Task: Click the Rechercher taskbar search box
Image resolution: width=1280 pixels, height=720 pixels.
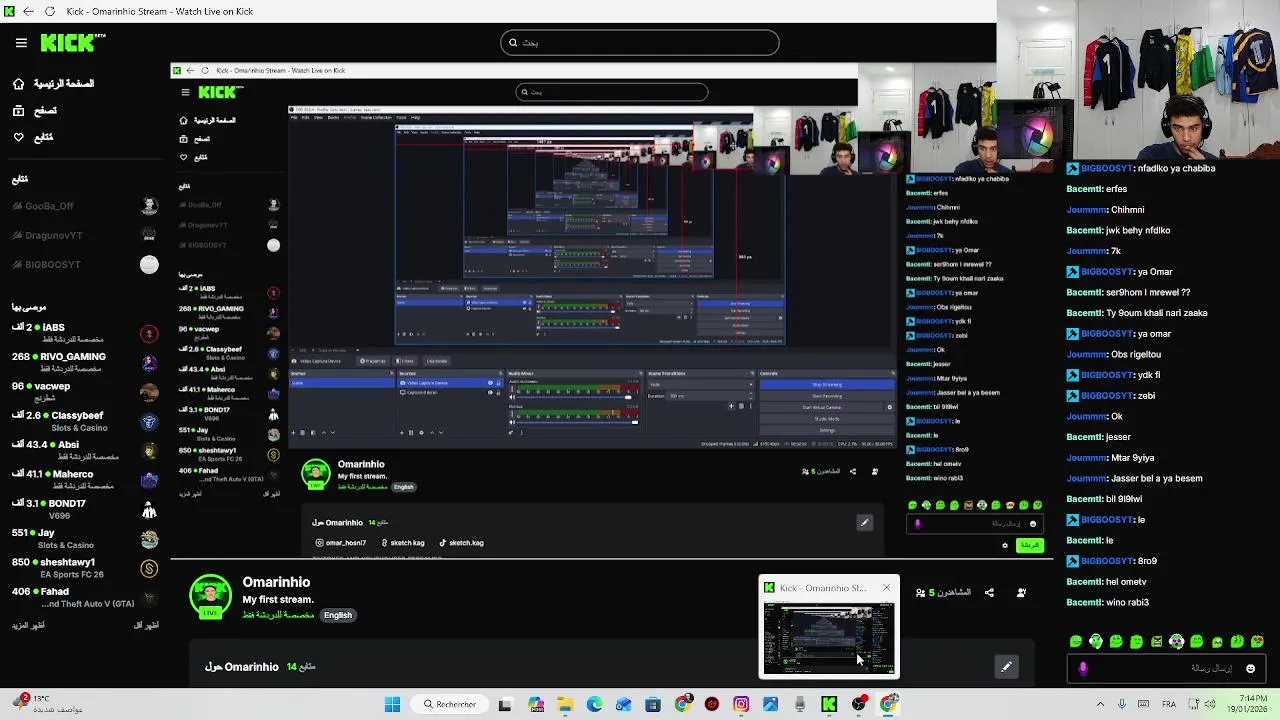Action: click(450, 704)
